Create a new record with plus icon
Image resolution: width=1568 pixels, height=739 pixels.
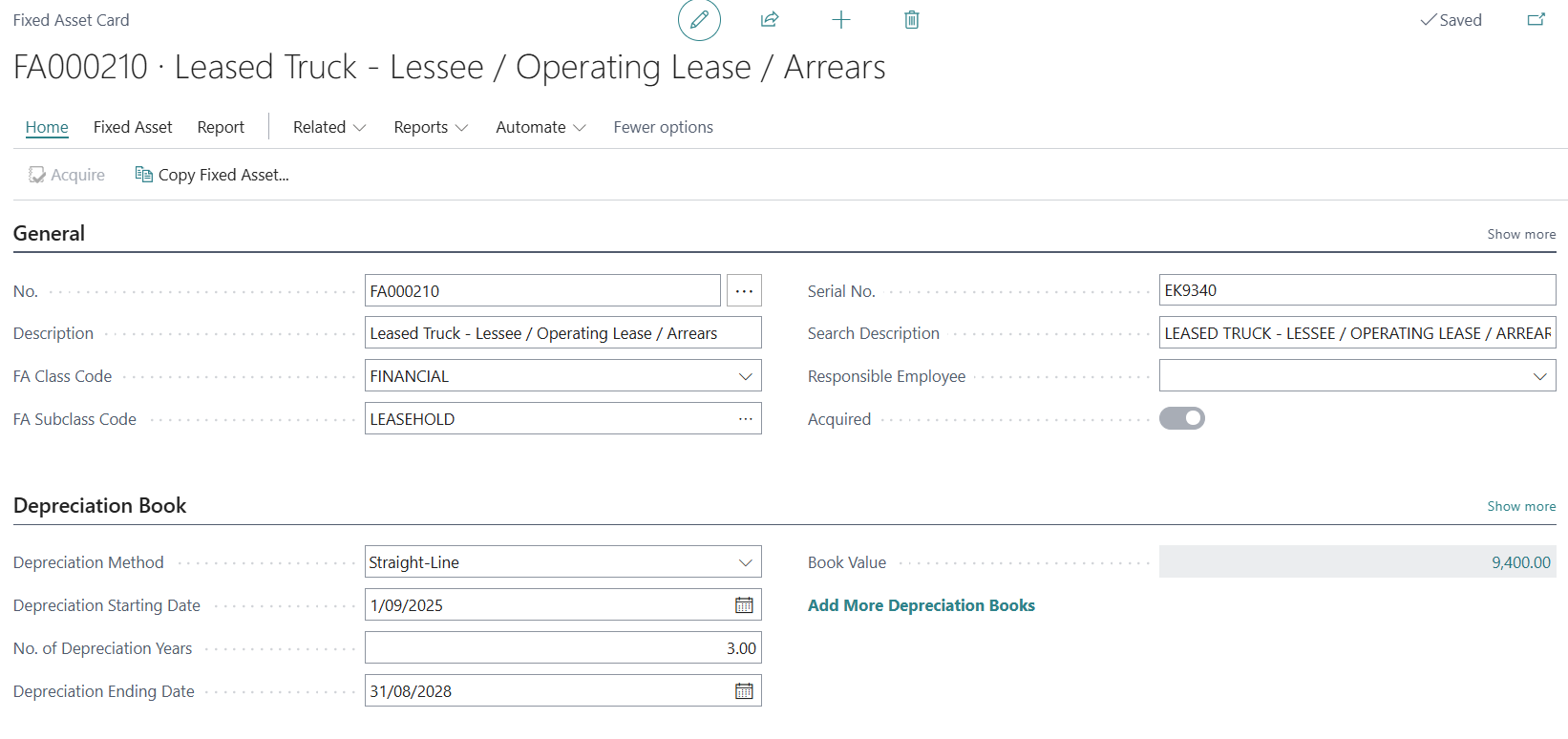(840, 20)
